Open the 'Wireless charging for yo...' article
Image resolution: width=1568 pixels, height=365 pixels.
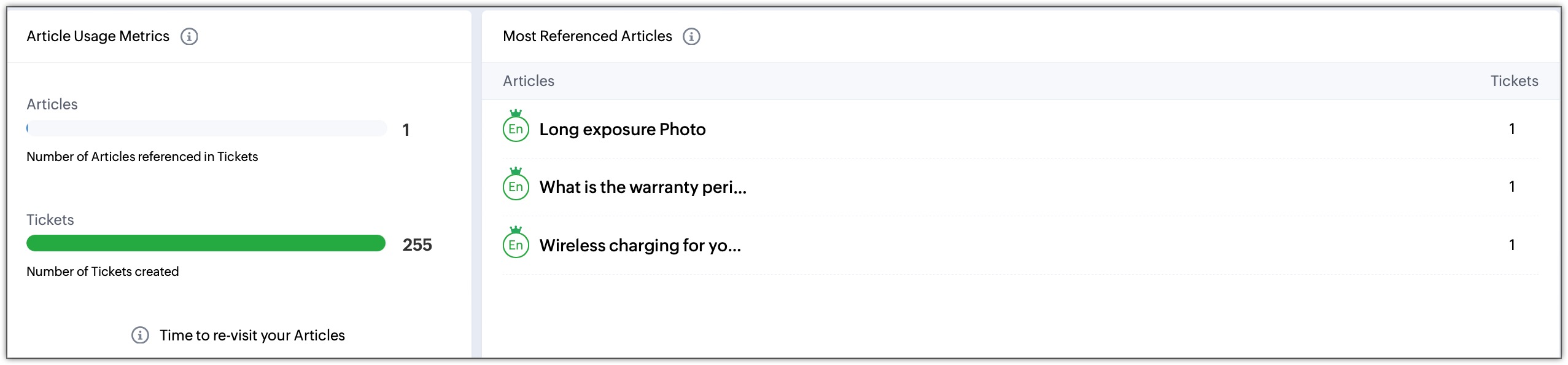pos(640,246)
